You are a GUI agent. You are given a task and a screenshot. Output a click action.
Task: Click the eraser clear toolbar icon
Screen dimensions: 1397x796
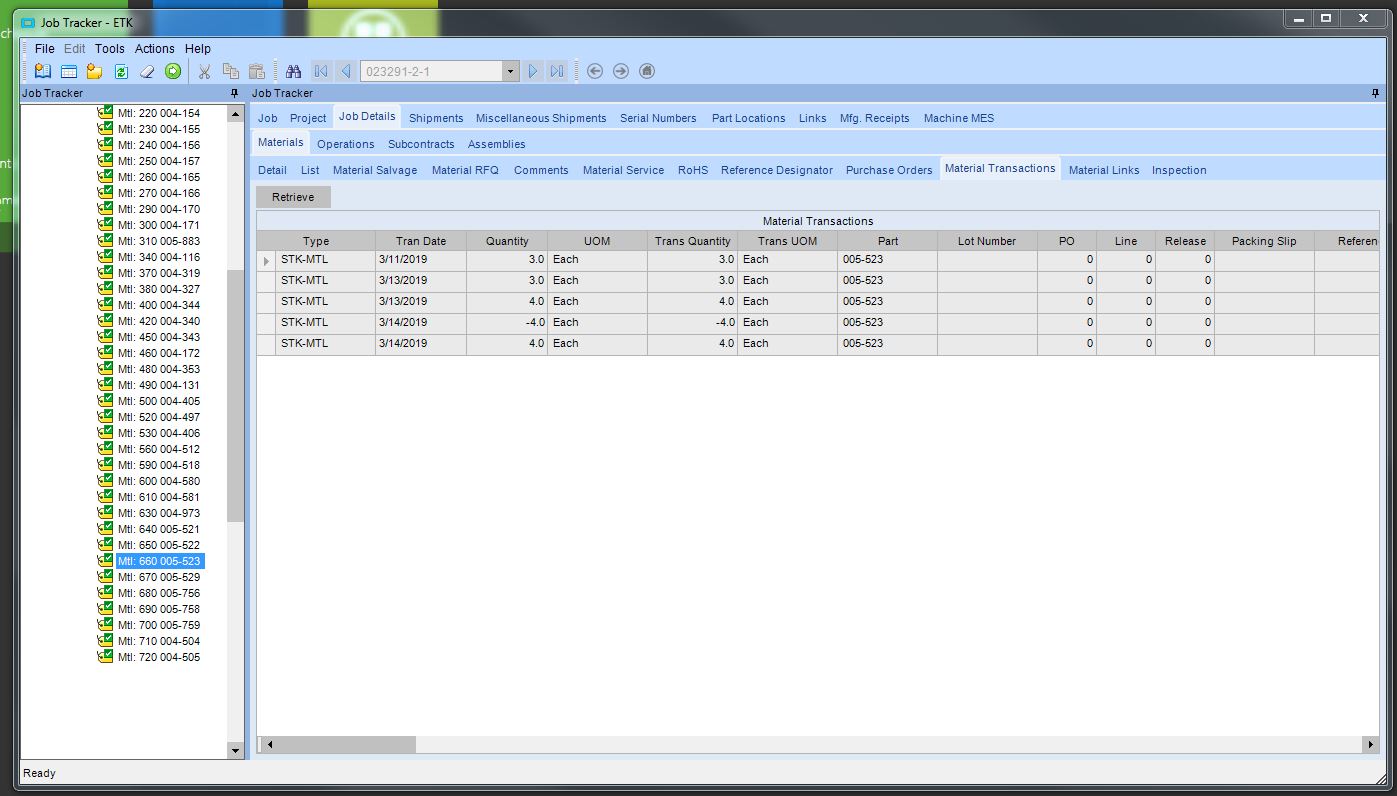147,71
